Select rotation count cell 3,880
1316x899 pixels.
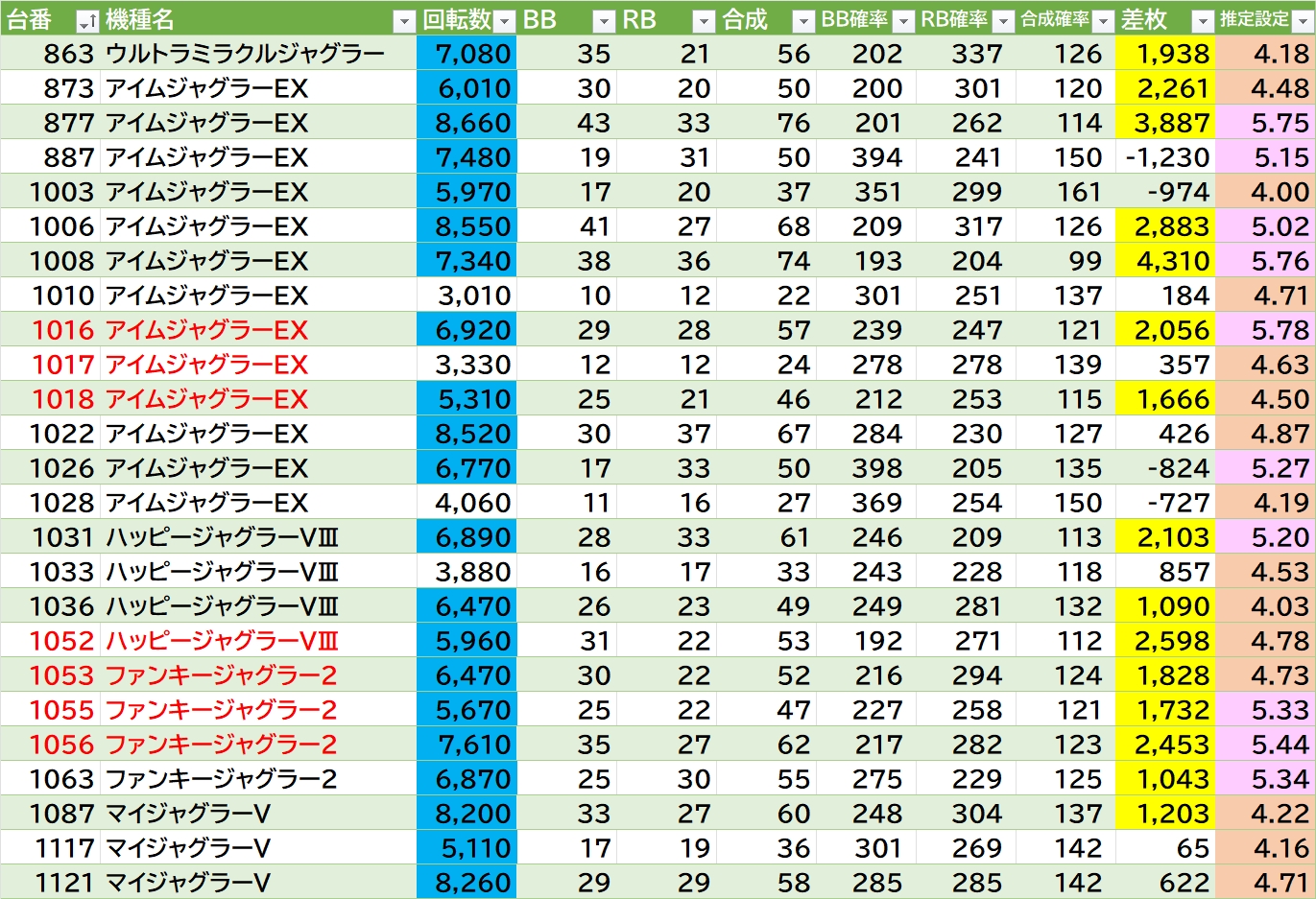[x=467, y=572]
